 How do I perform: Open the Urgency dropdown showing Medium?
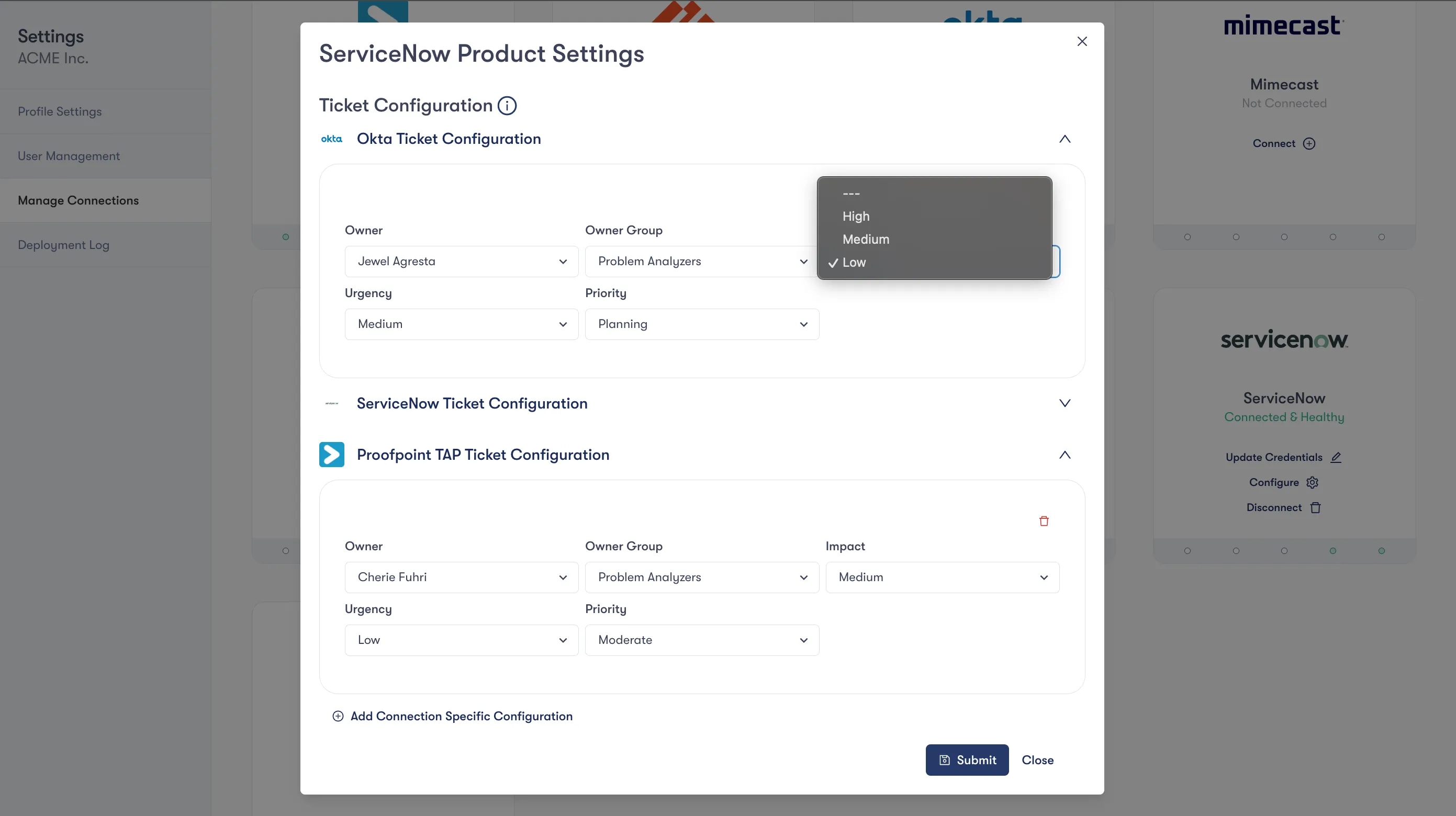coord(461,324)
